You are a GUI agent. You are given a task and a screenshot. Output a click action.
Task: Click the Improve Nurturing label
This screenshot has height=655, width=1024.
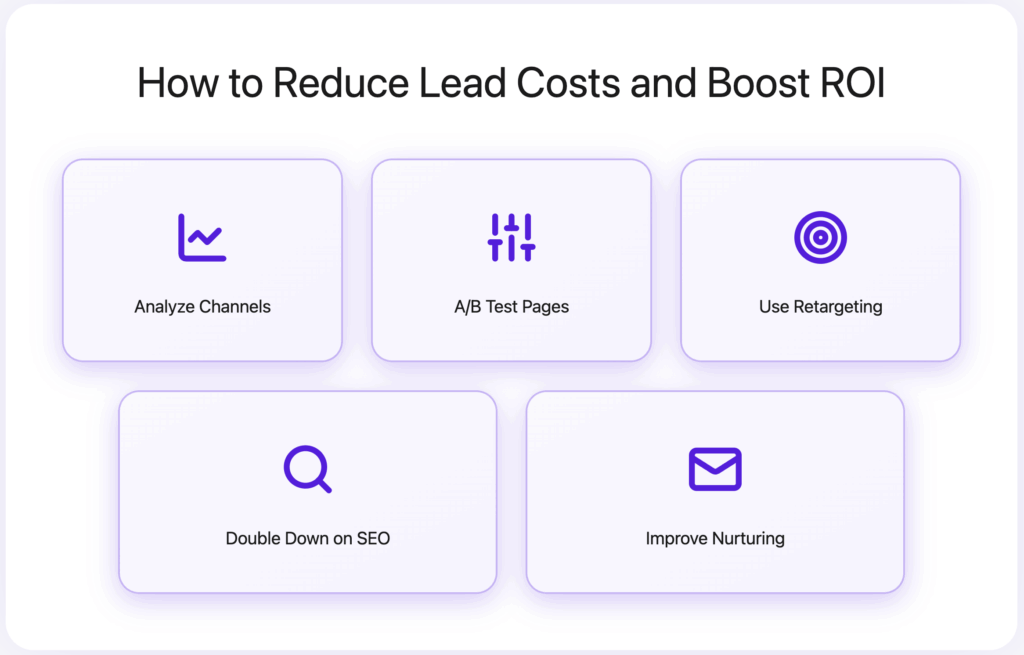tap(714, 538)
